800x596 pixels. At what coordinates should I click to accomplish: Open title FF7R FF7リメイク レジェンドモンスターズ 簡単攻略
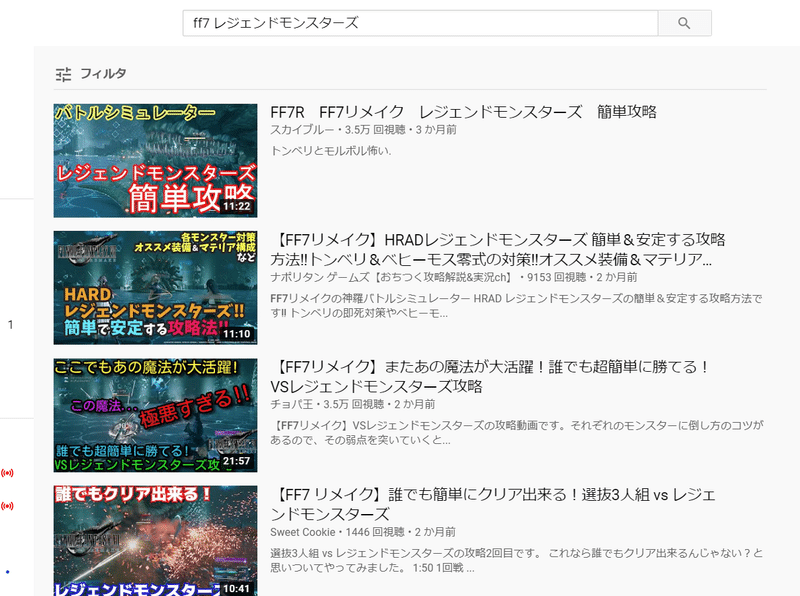tap(463, 112)
